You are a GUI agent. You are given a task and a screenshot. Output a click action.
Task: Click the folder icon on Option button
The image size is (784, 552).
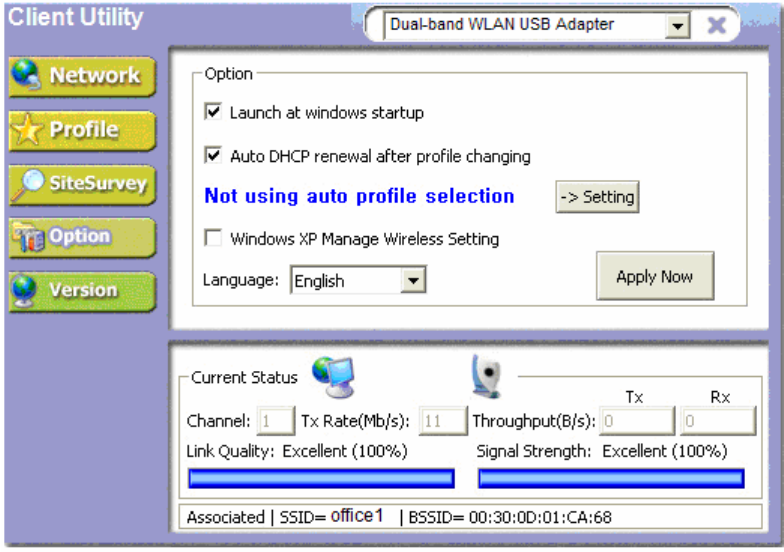click(28, 238)
